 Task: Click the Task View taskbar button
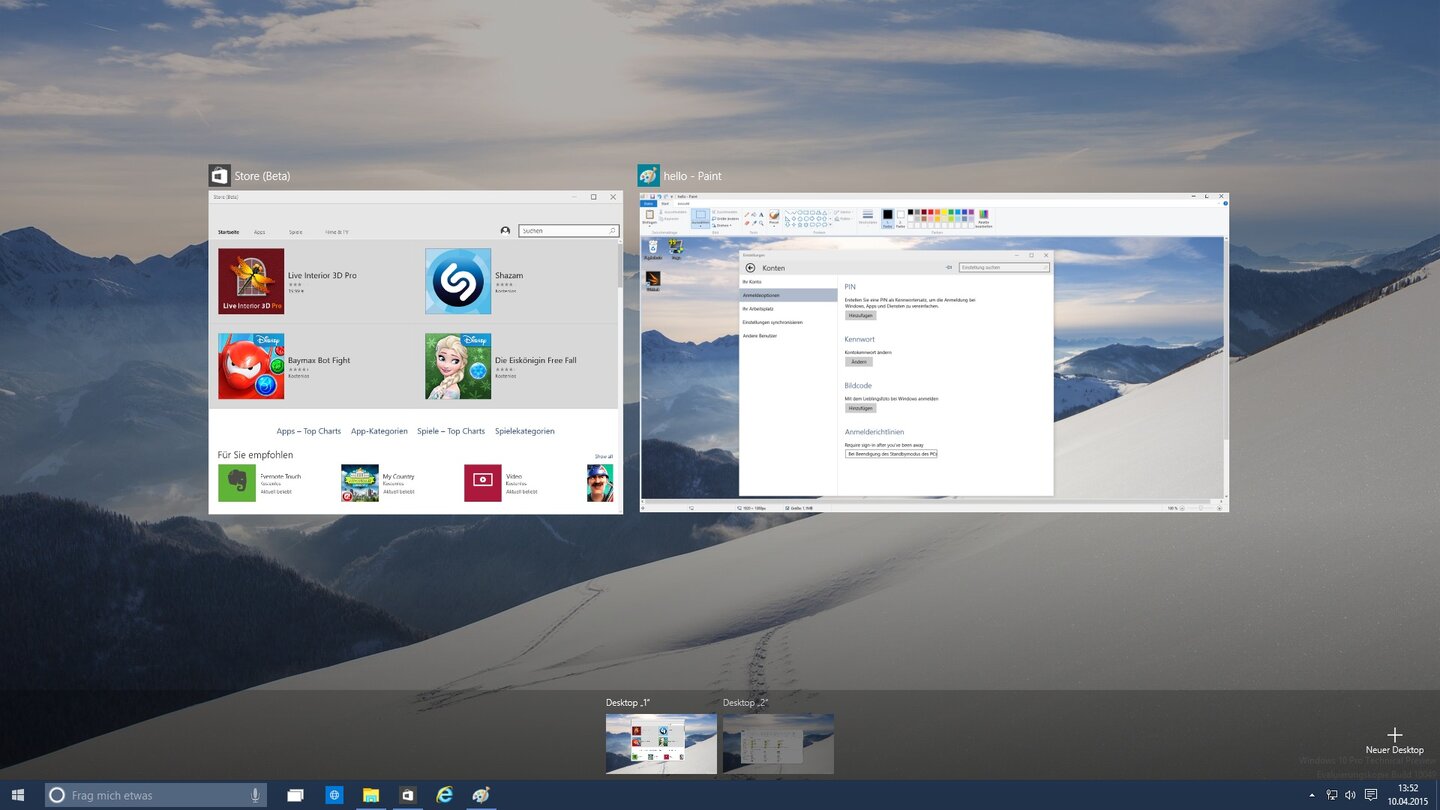coord(295,795)
